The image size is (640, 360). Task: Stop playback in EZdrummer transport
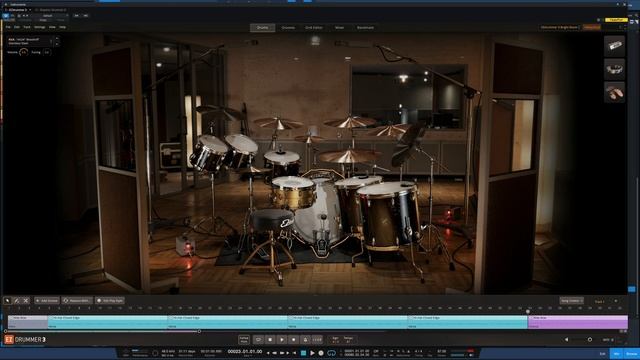point(270,339)
